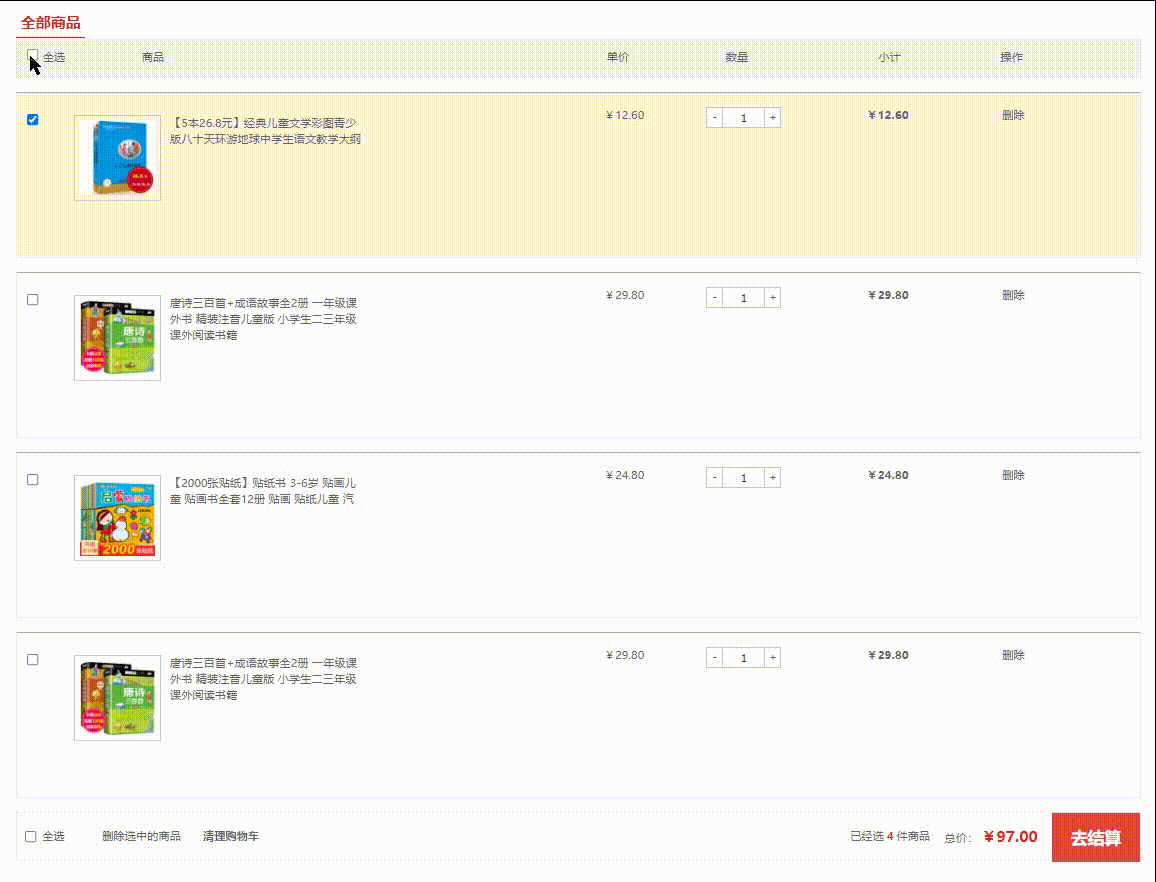Click the 商品 column header

coord(153,57)
